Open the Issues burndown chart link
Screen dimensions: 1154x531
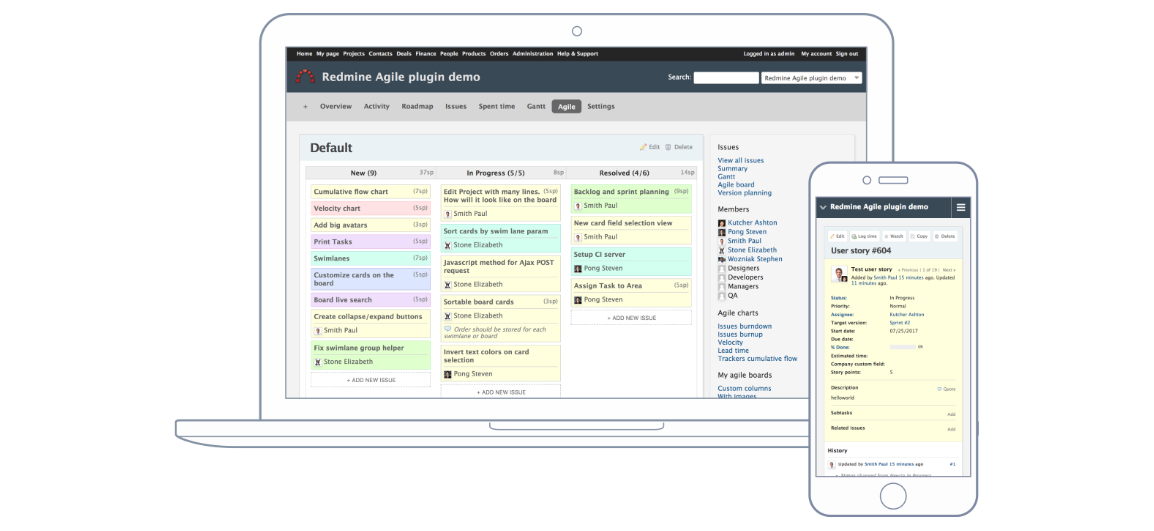744,326
